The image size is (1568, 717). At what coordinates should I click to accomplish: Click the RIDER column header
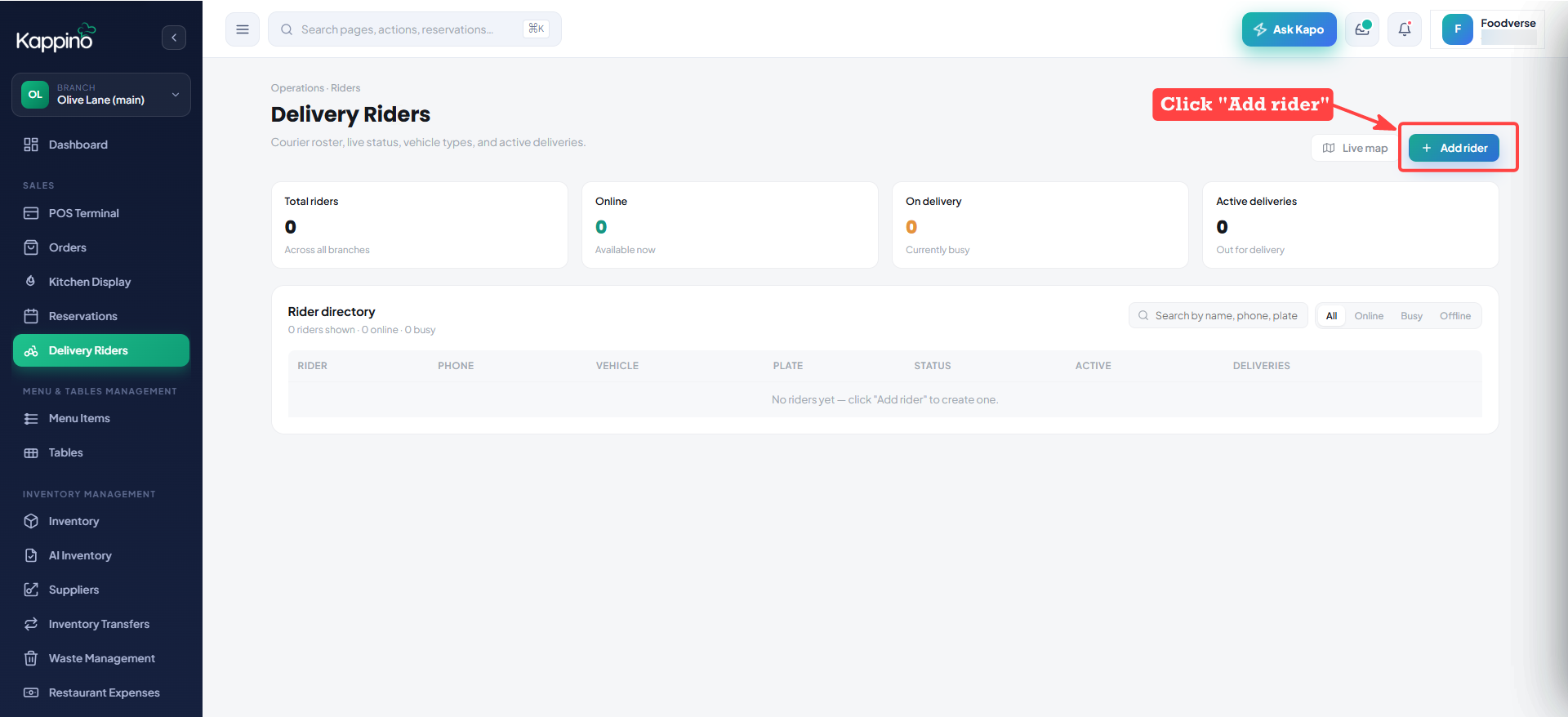[313, 366]
